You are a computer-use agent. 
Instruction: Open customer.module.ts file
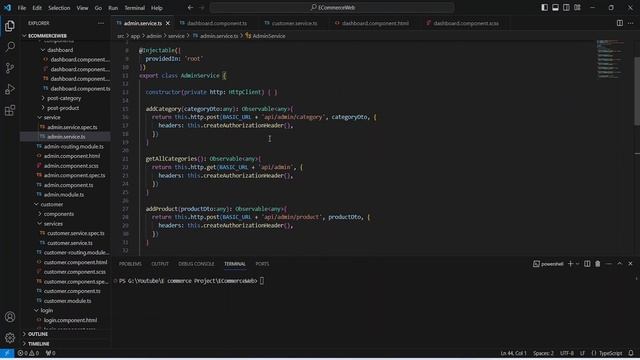pyautogui.click(x=67, y=301)
